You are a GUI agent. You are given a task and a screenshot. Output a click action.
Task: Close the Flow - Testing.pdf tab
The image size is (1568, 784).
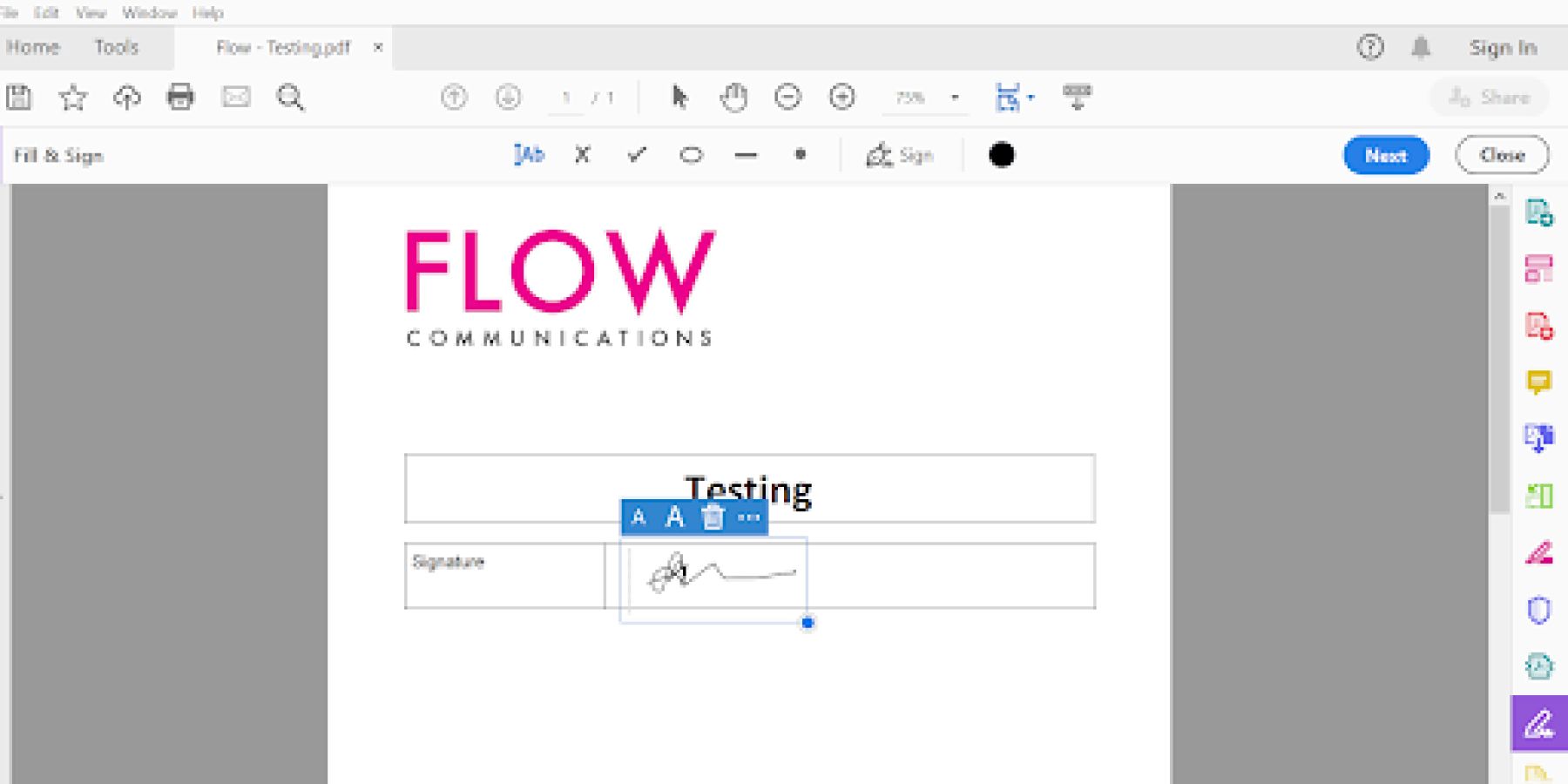[x=378, y=47]
